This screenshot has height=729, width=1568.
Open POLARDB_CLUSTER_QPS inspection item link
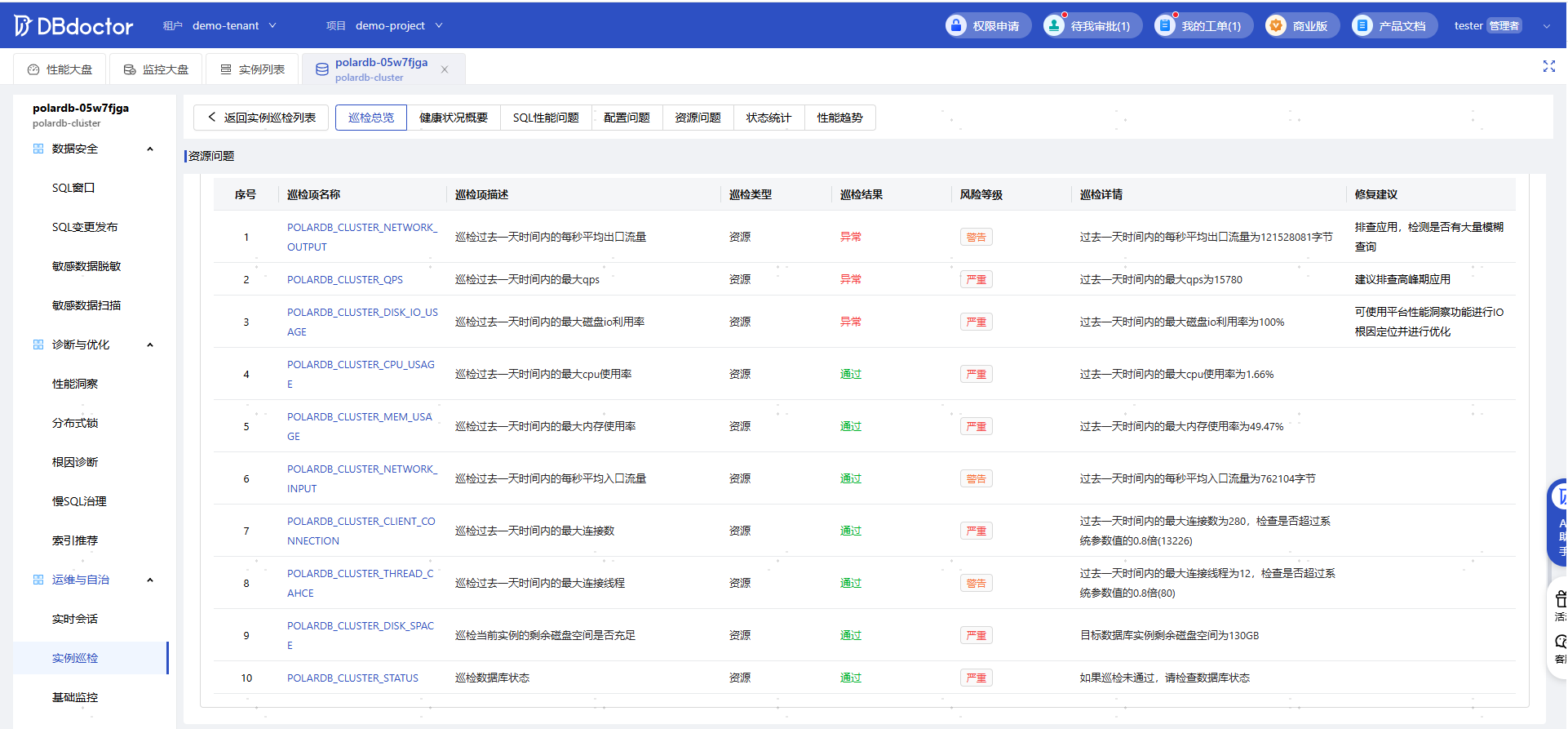pos(345,279)
